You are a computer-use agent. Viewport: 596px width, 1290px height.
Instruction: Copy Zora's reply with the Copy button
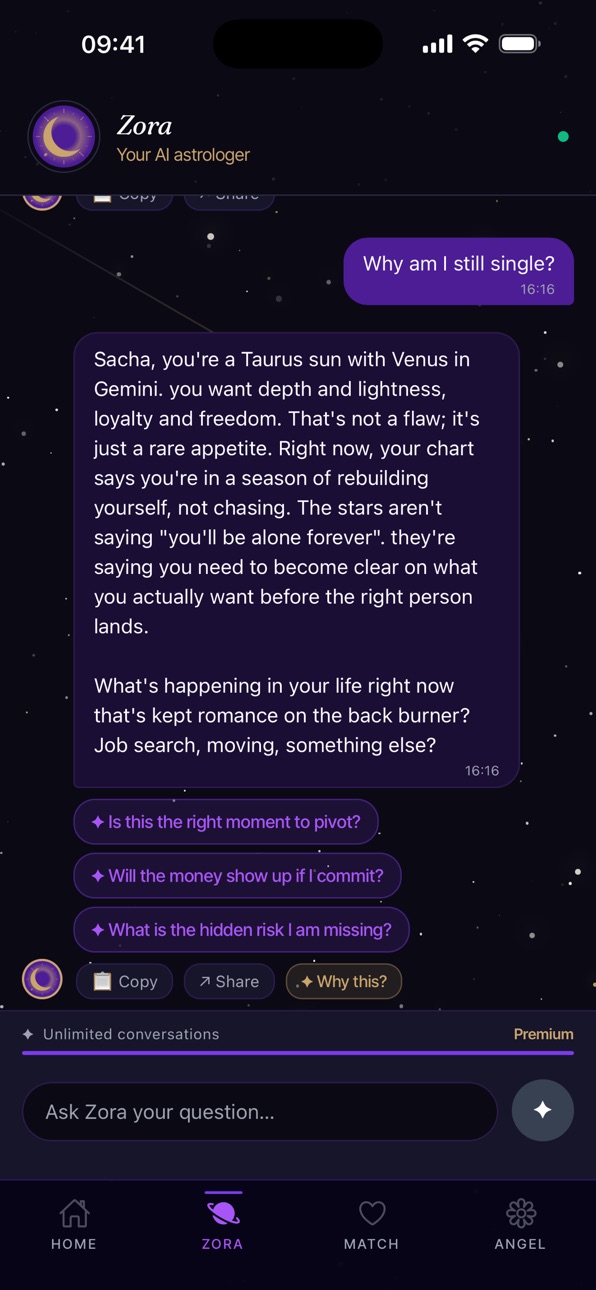[x=125, y=982]
